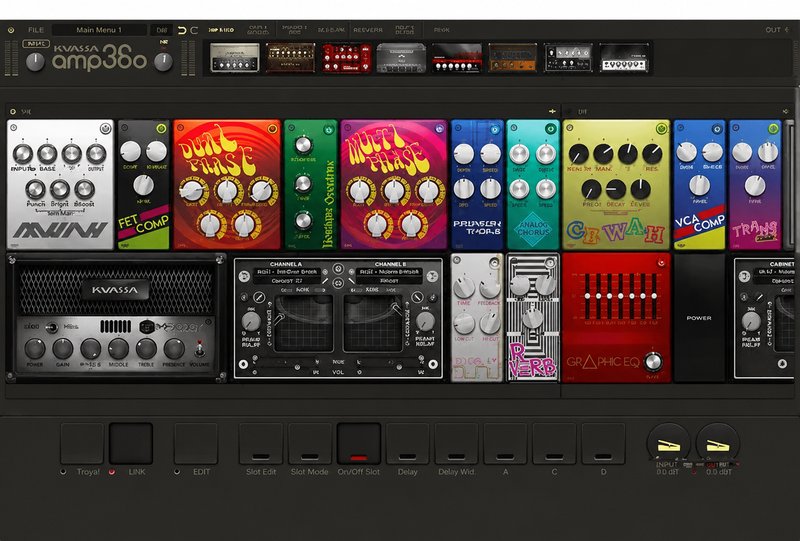Click the Feedback knob on delay pedal

pos(489,287)
